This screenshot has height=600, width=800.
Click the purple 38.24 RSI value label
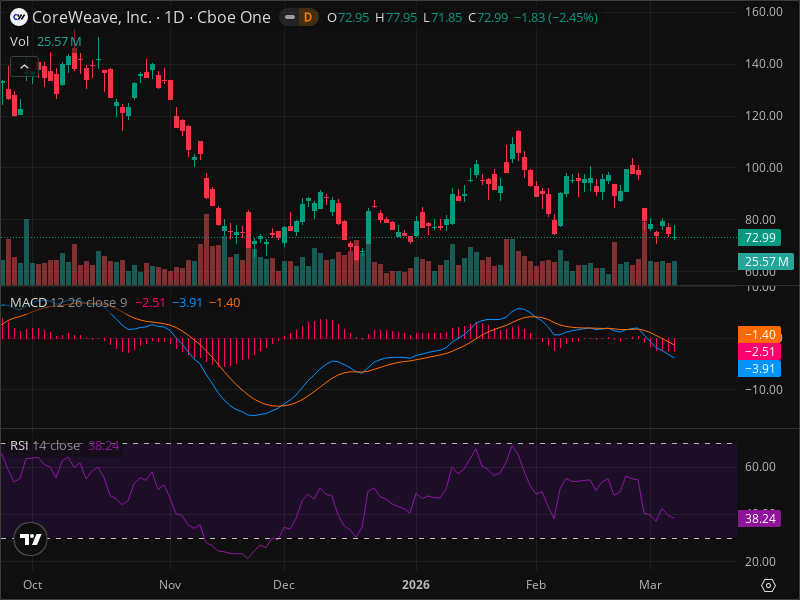[759, 519]
